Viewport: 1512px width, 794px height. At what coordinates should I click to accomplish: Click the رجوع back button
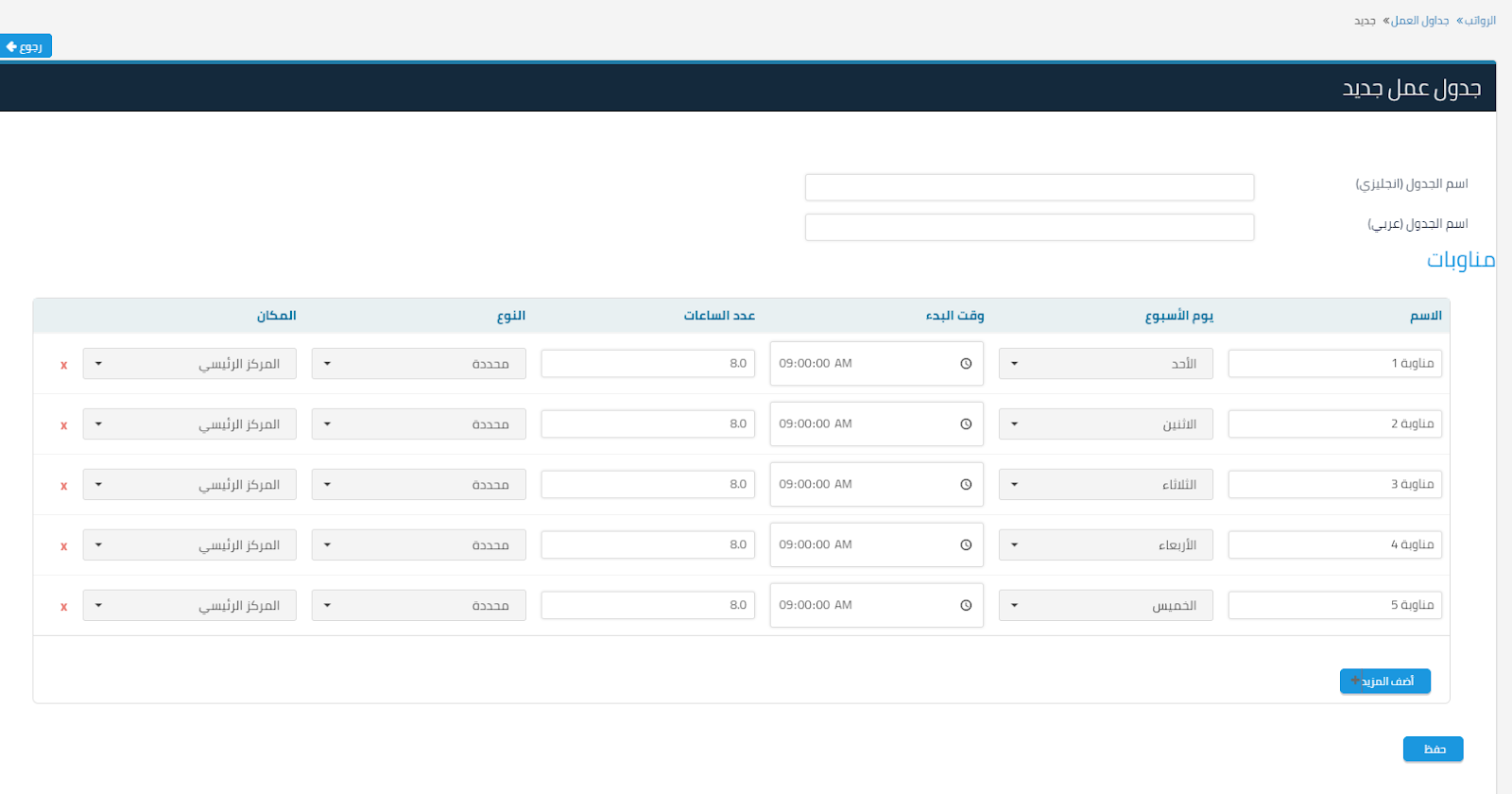26,46
